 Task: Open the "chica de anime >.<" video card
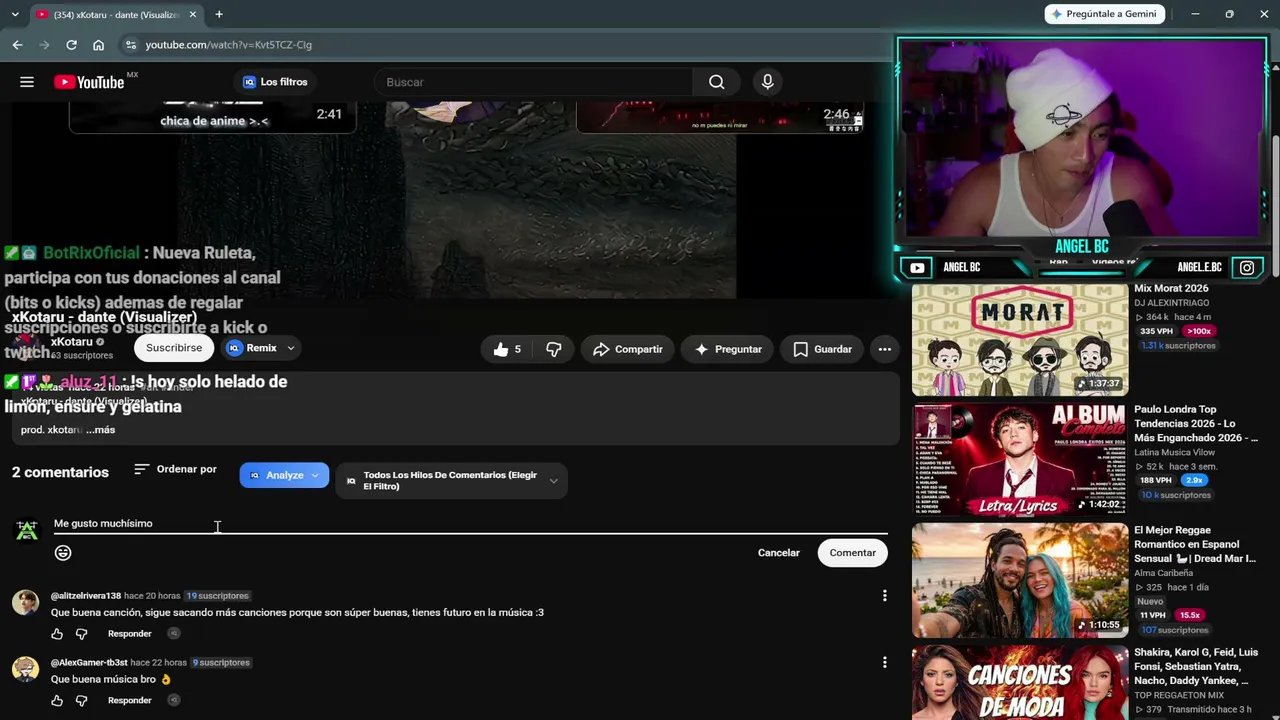[x=212, y=117]
